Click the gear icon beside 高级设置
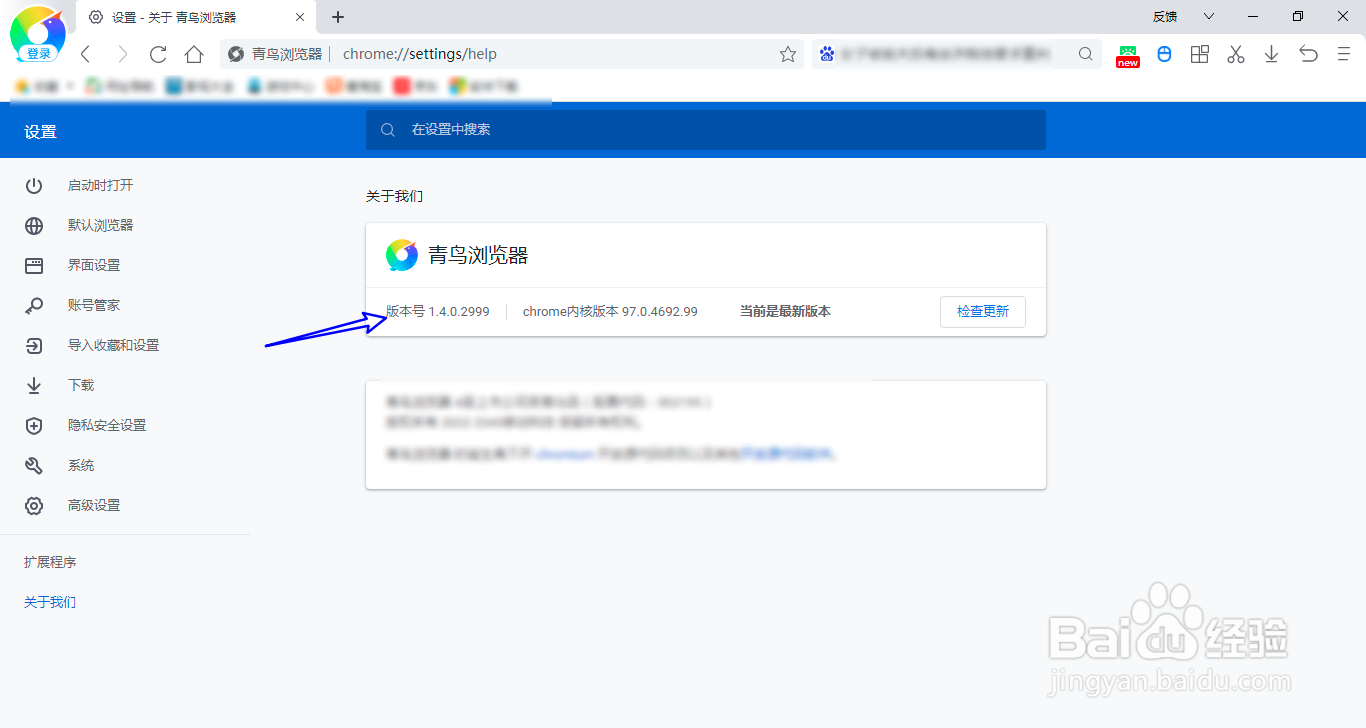This screenshot has width=1366, height=728. point(34,505)
